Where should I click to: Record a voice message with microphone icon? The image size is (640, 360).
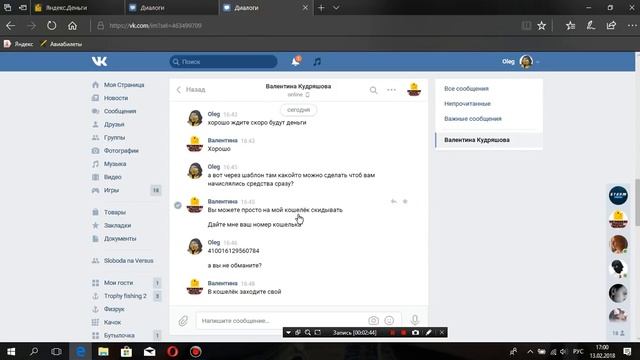point(415,320)
